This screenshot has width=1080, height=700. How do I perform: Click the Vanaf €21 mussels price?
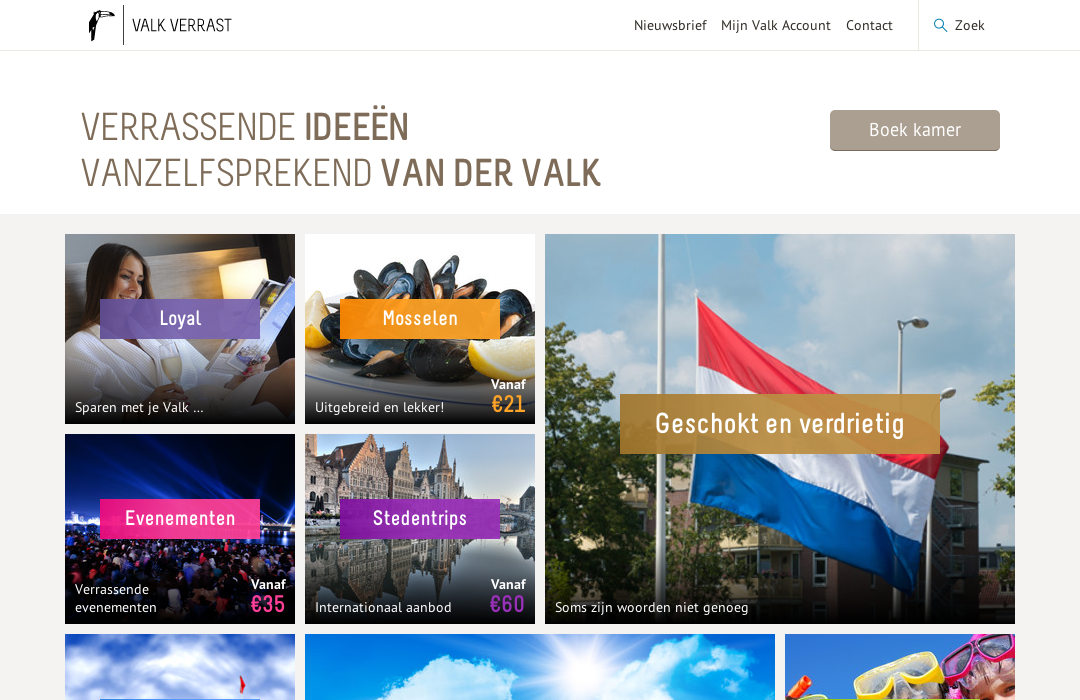point(508,397)
